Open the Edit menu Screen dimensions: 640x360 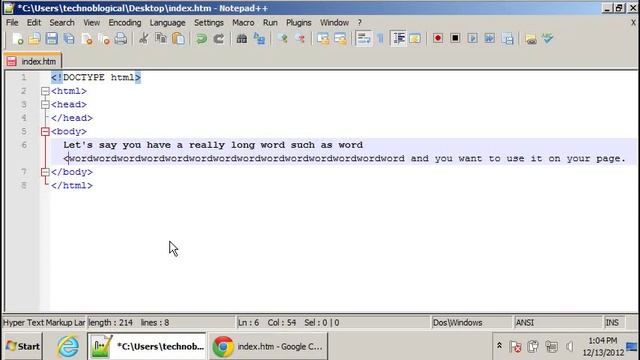pos(34,22)
